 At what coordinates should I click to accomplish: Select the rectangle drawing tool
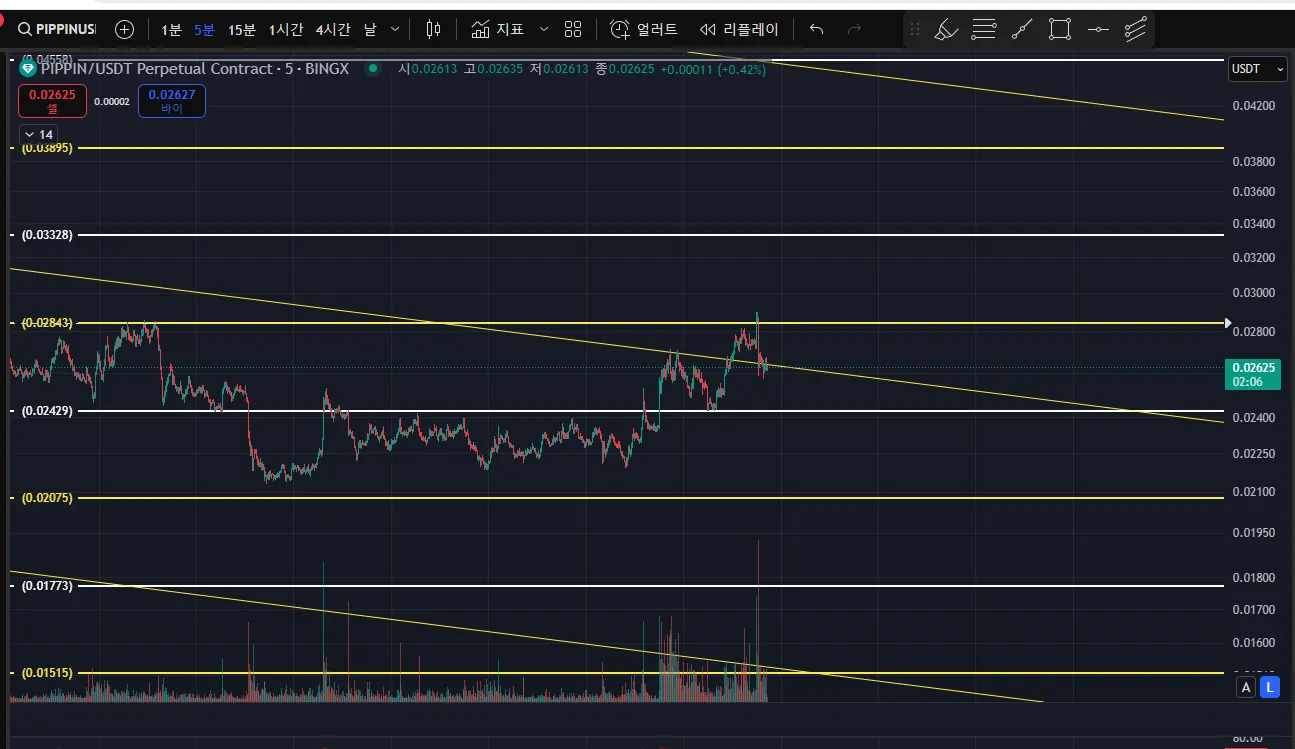(1060, 29)
